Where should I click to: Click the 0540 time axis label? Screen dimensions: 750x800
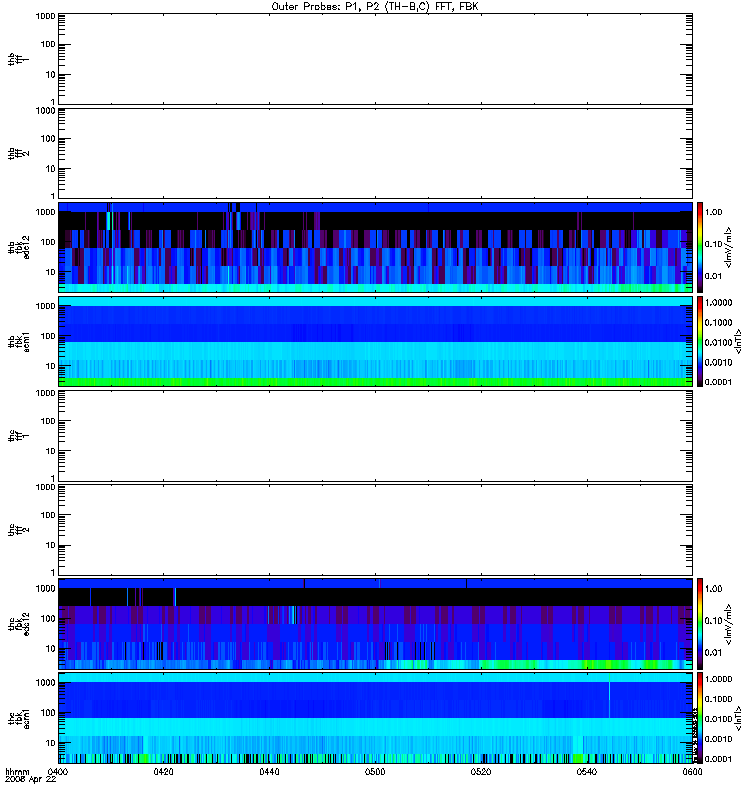(x=587, y=772)
